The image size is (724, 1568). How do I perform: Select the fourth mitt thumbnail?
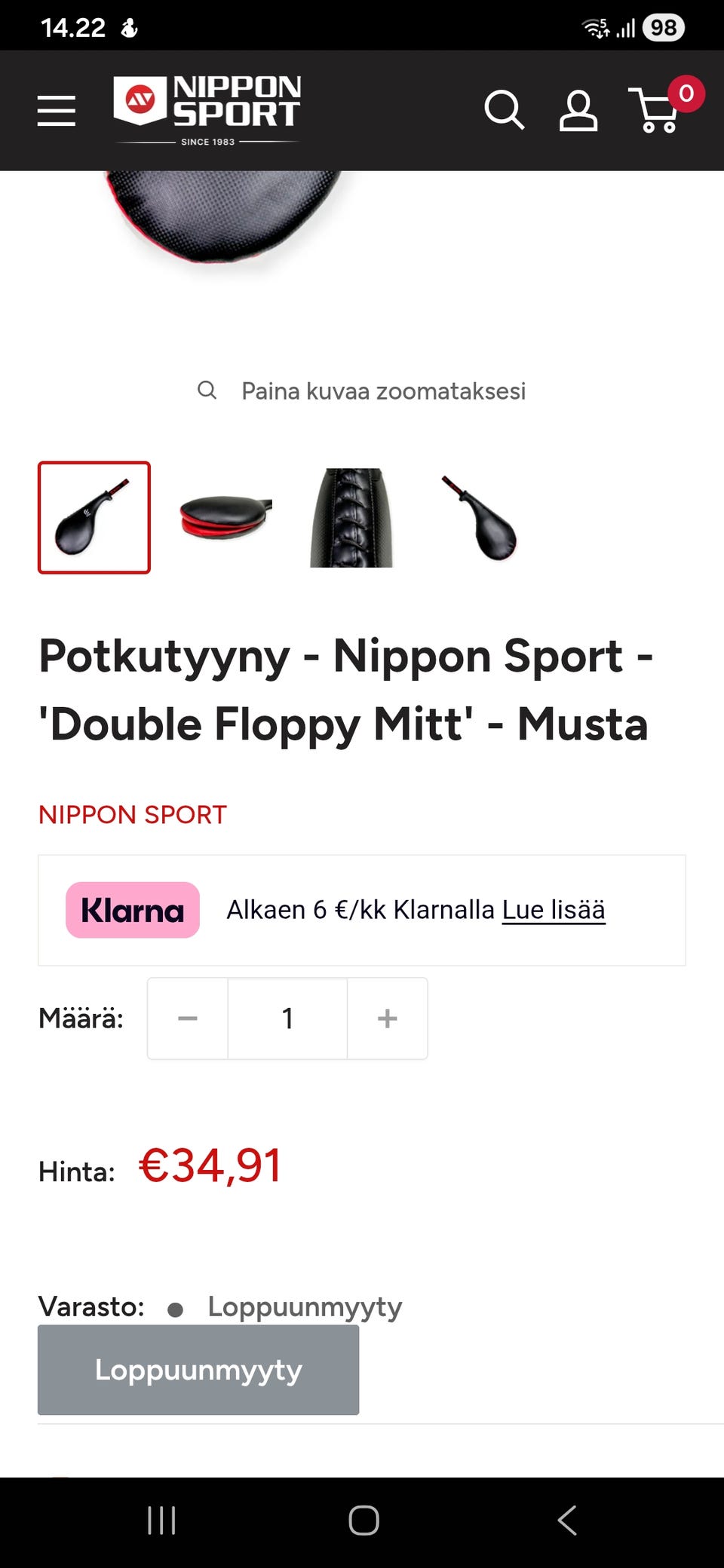(480, 517)
